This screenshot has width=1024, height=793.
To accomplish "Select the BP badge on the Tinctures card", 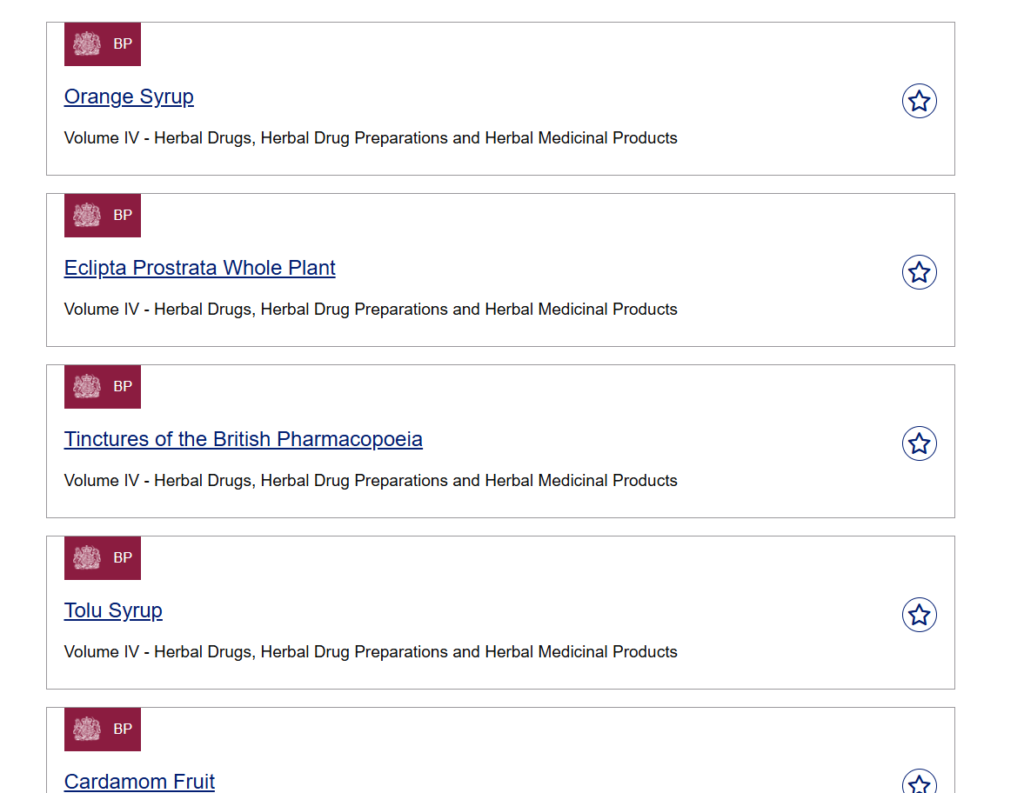I will click(x=102, y=386).
